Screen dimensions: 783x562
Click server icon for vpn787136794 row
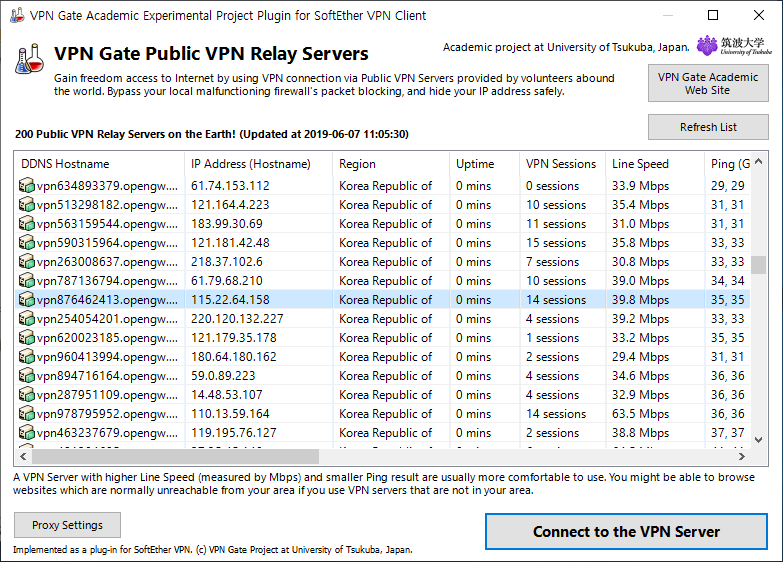coord(26,281)
